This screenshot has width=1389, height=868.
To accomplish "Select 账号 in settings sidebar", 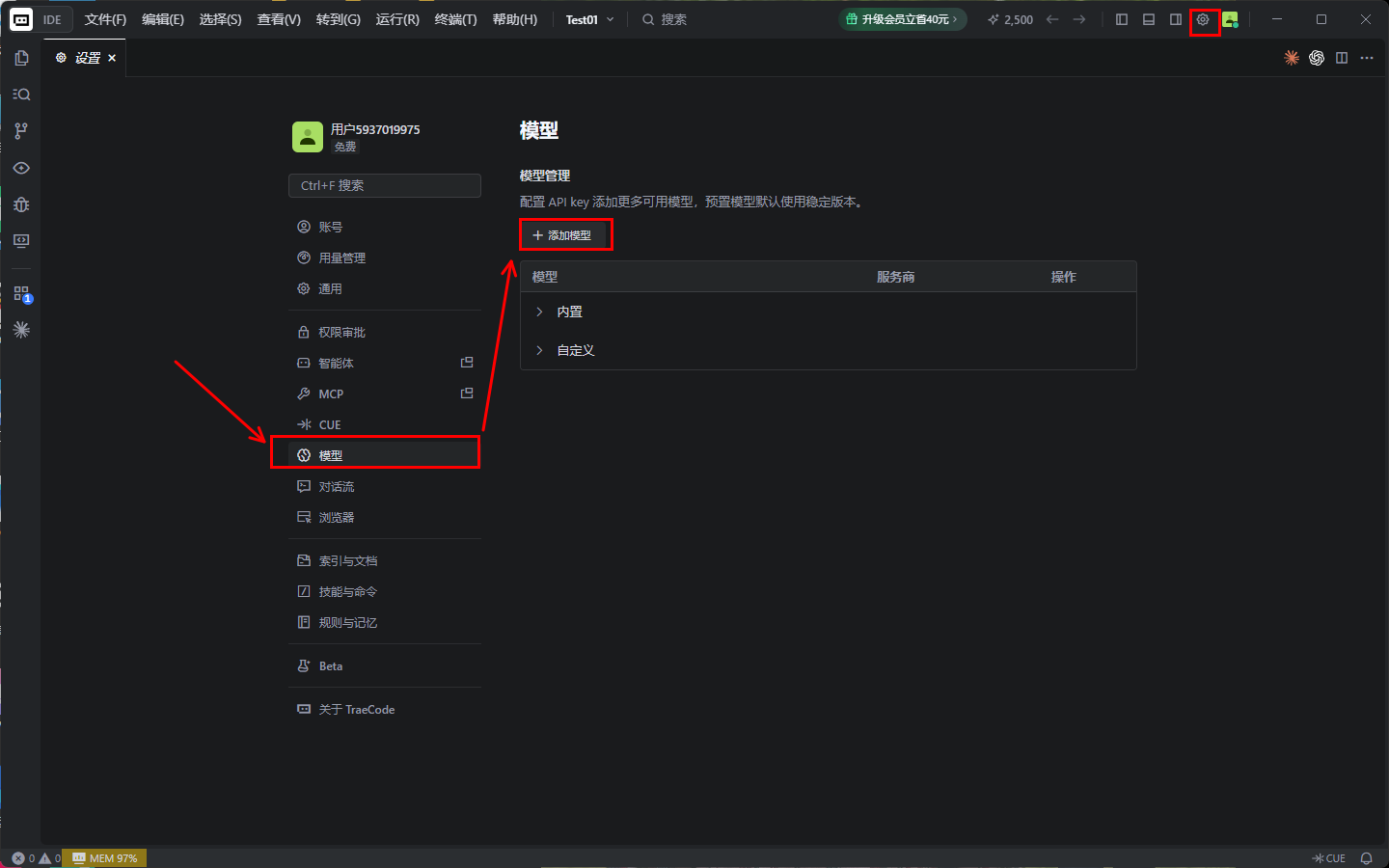I will click(x=385, y=227).
